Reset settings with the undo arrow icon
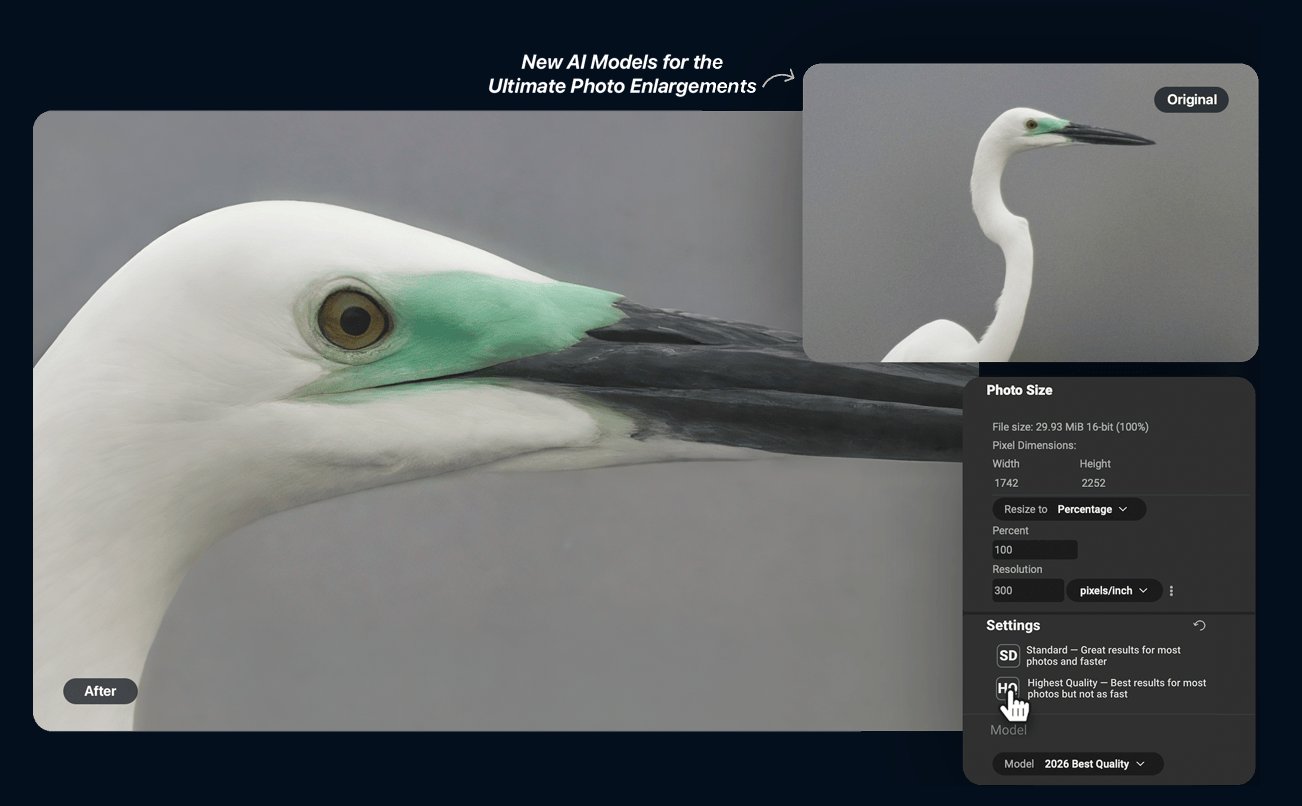The width and height of the screenshot is (1302, 806). [x=1199, y=626]
